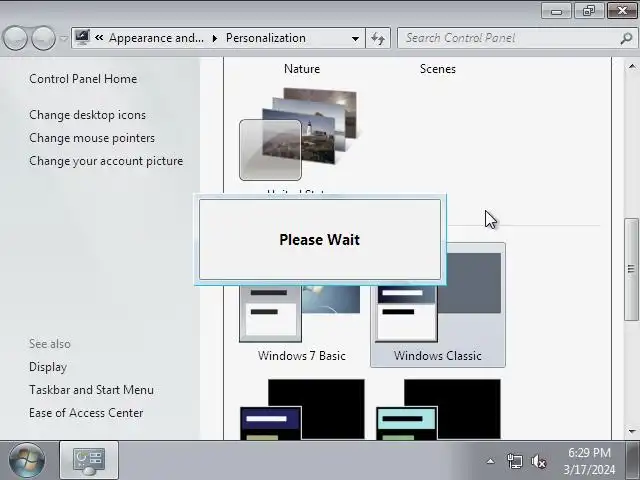Expand the arrow between Appearance and Personalization
Image resolution: width=640 pixels, height=480 pixels.
tap(215, 38)
